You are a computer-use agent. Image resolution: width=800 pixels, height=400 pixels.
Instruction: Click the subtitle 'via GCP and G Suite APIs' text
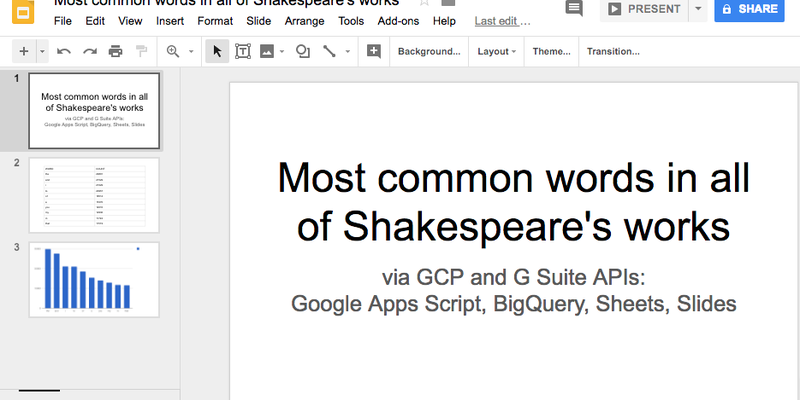tap(513, 278)
